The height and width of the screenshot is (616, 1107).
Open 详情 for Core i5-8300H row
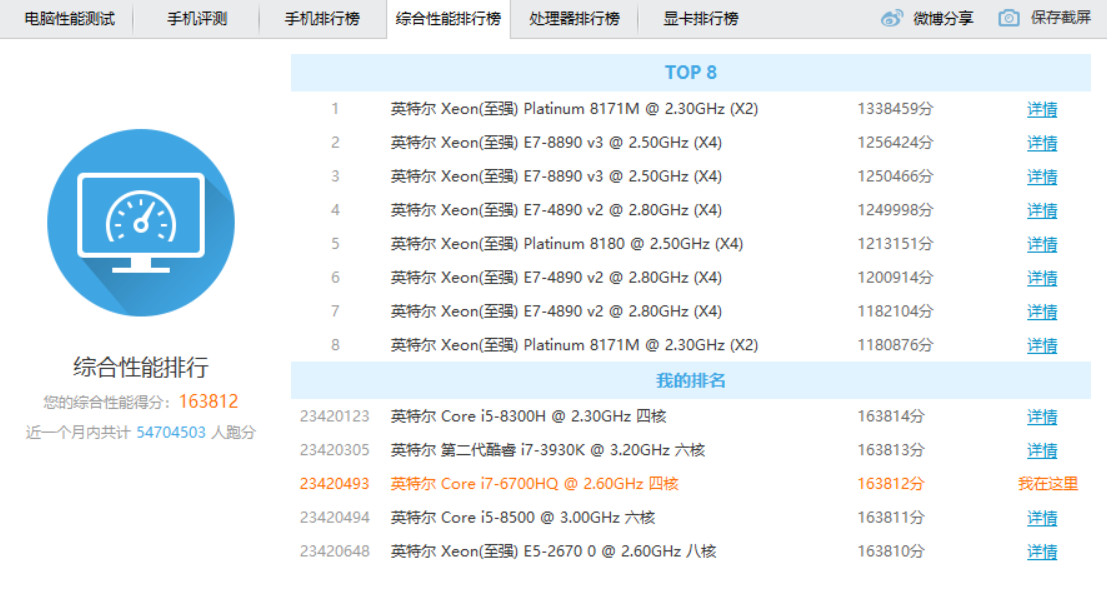1042,417
